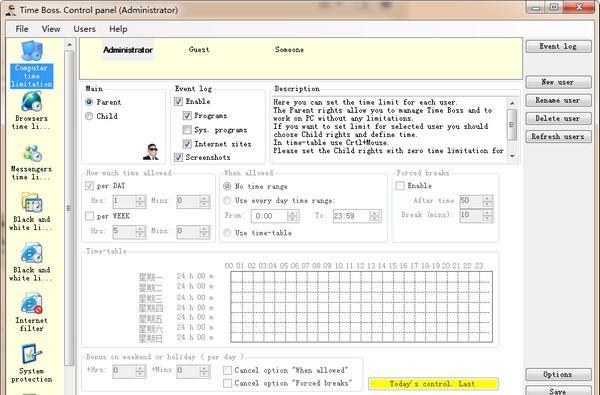Viewport: 600px width, 395px height.
Task: Toggle per WEEK time limit checkbox
Action: pos(90,216)
